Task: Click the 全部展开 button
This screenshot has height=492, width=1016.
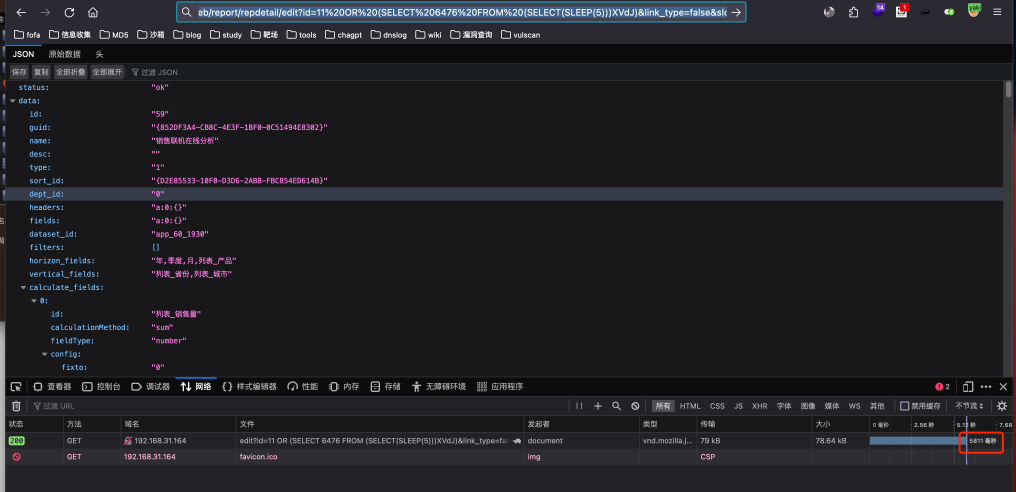Action: coord(107,73)
